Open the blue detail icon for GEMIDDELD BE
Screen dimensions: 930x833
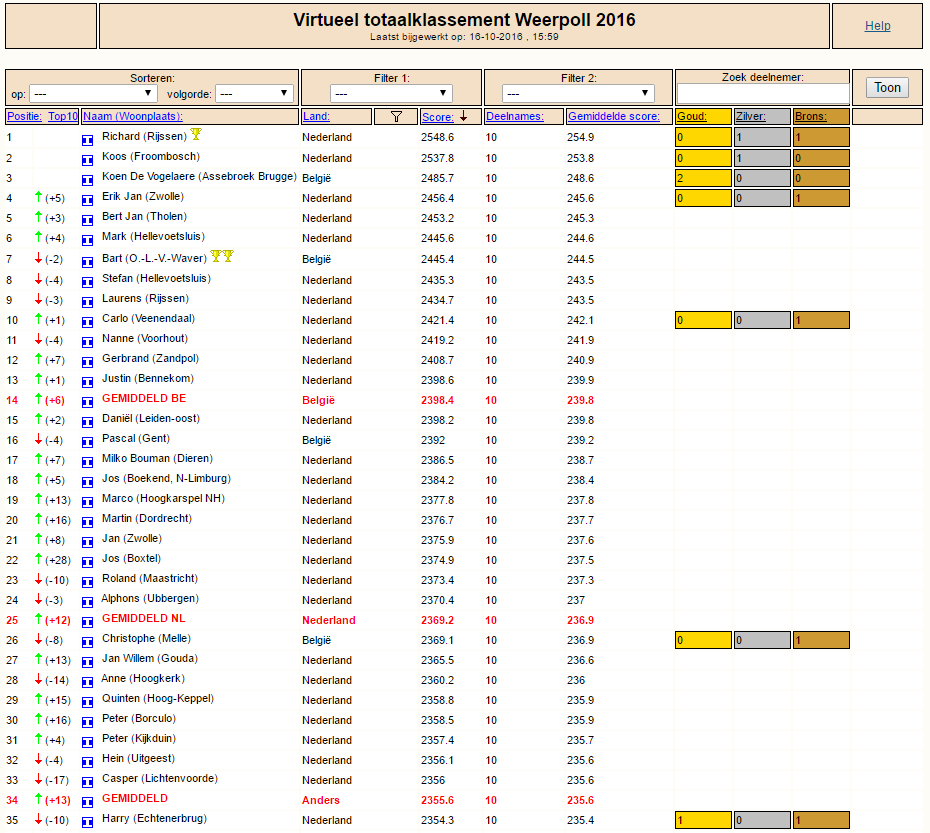click(87, 402)
